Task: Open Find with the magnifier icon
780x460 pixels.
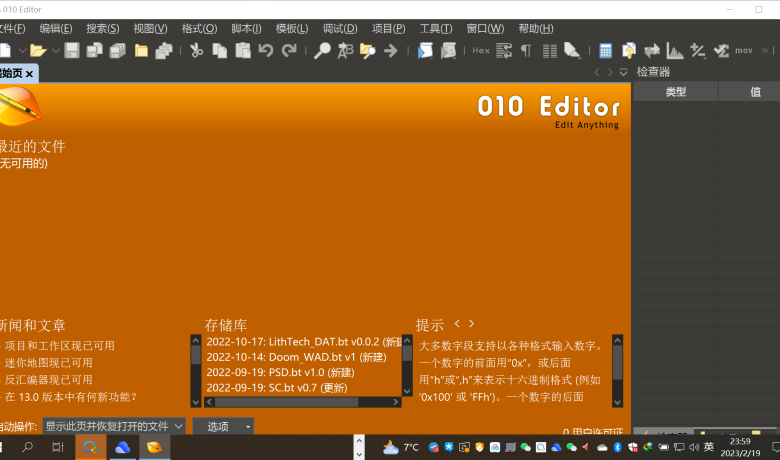Action: coord(322,50)
